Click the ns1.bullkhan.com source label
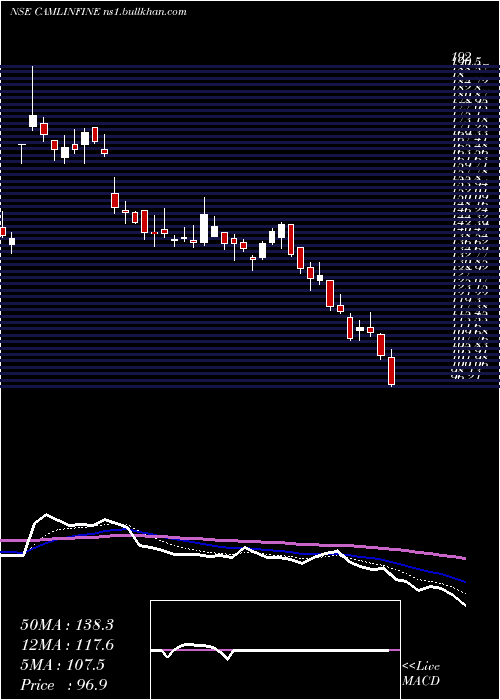The height and width of the screenshot is (700, 500). [x=144, y=12]
